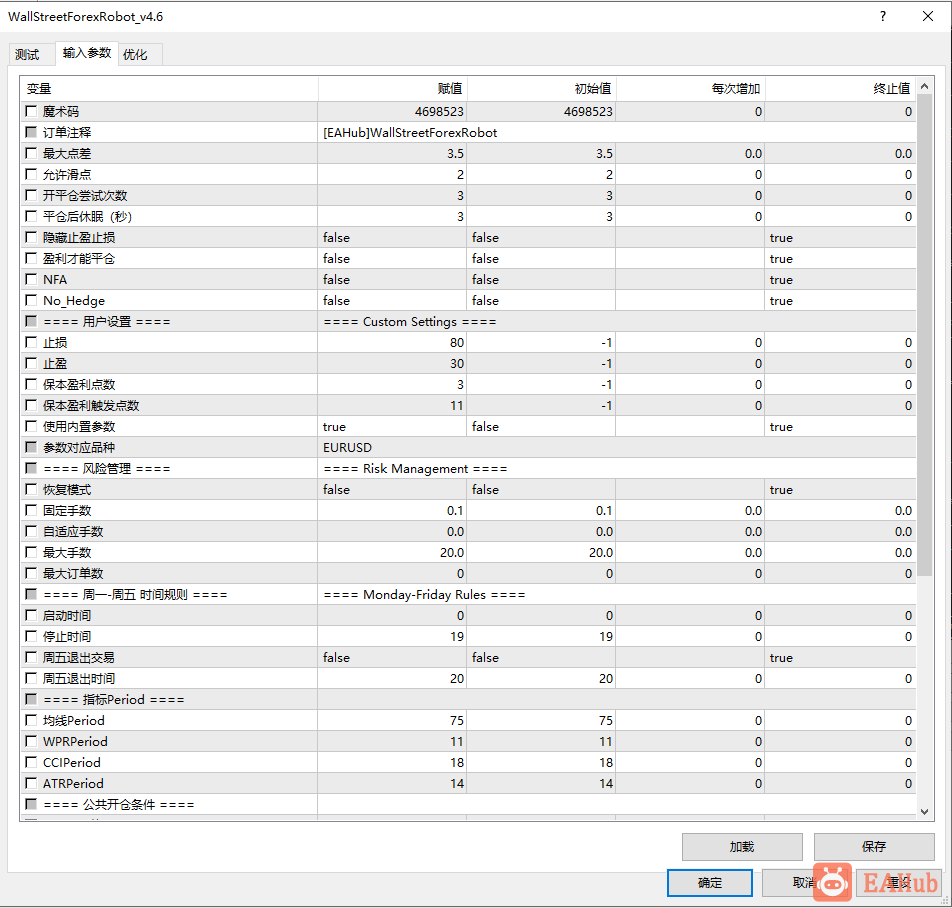Select the 平仓后休眠 (秒) row label
Image resolution: width=952 pixels, height=908 pixels.
(x=87, y=217)
